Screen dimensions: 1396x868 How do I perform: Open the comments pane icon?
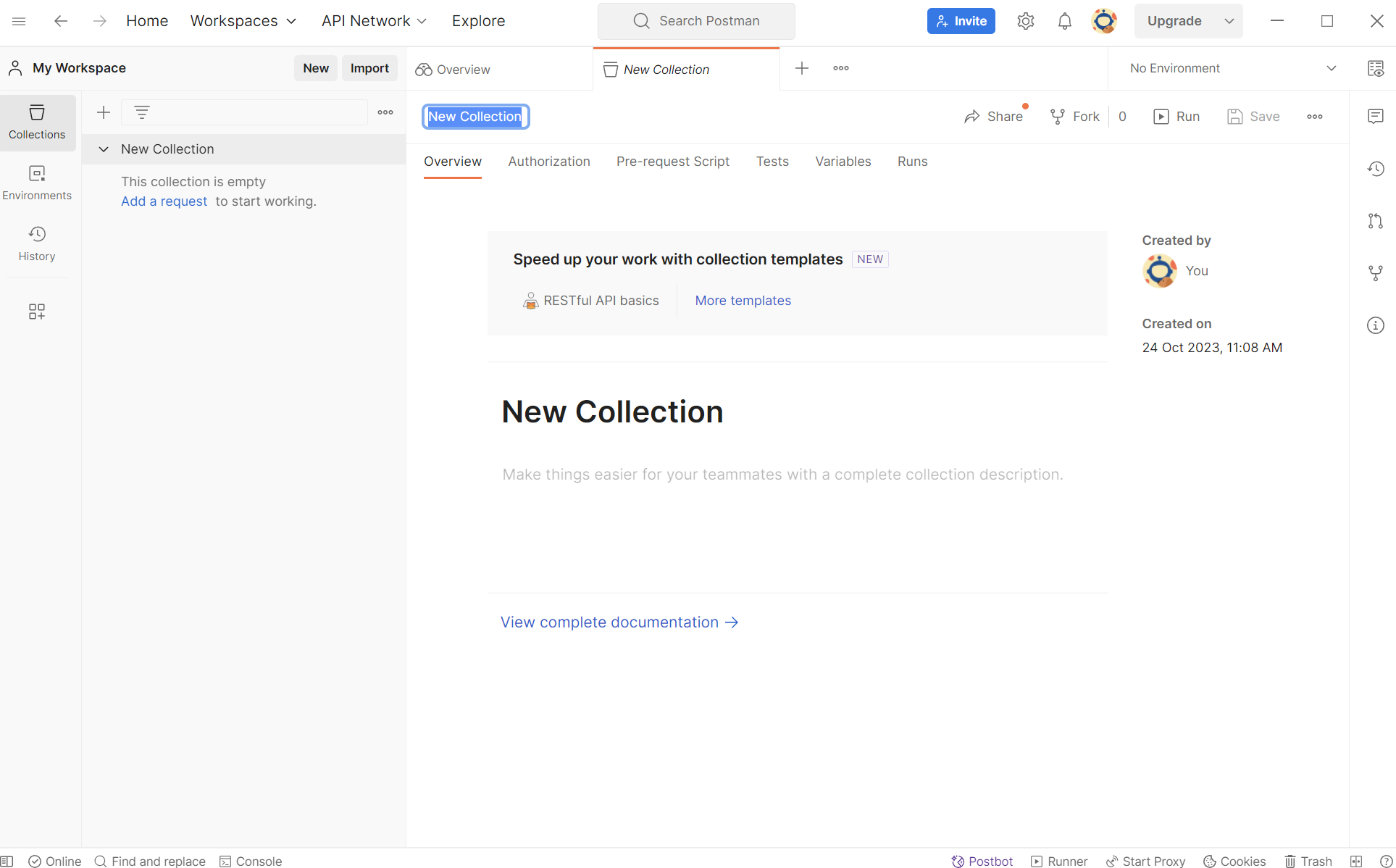pyautogui.click(x=1375, y=117)
